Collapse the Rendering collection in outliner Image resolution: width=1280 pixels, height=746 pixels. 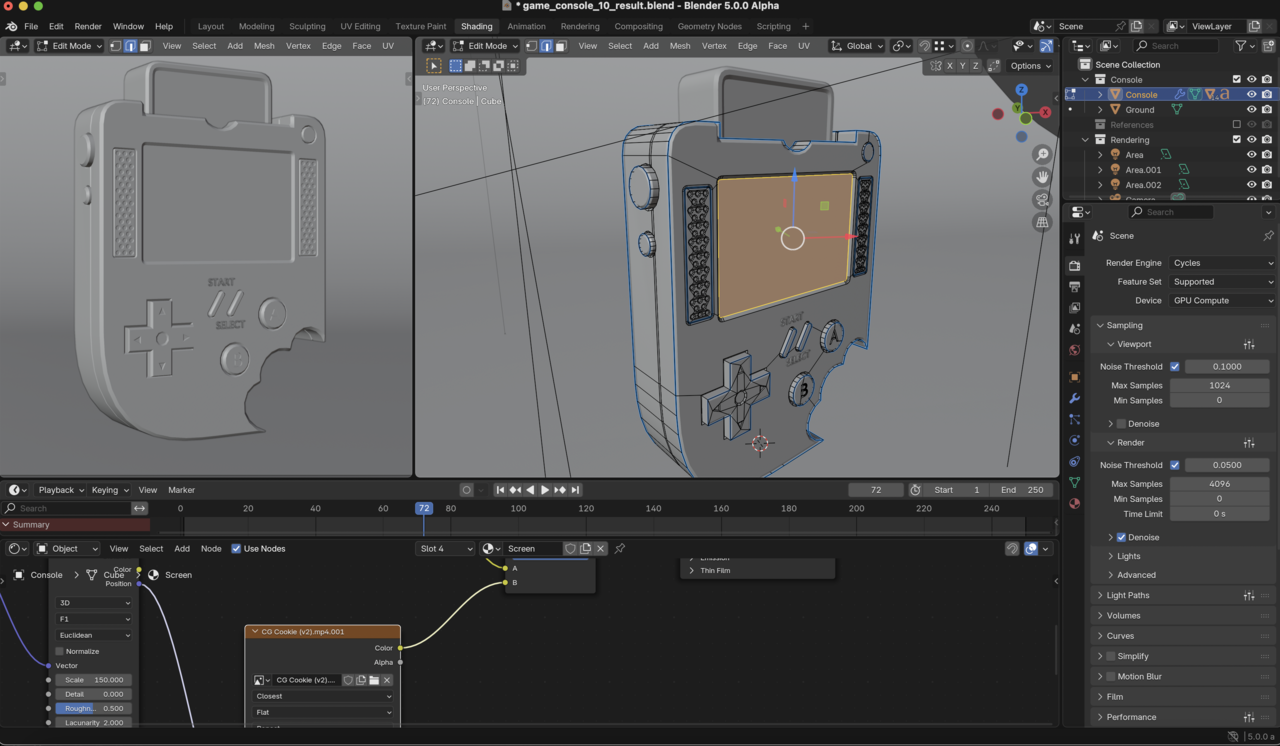pyautogui.click(x=1085, y=140)
